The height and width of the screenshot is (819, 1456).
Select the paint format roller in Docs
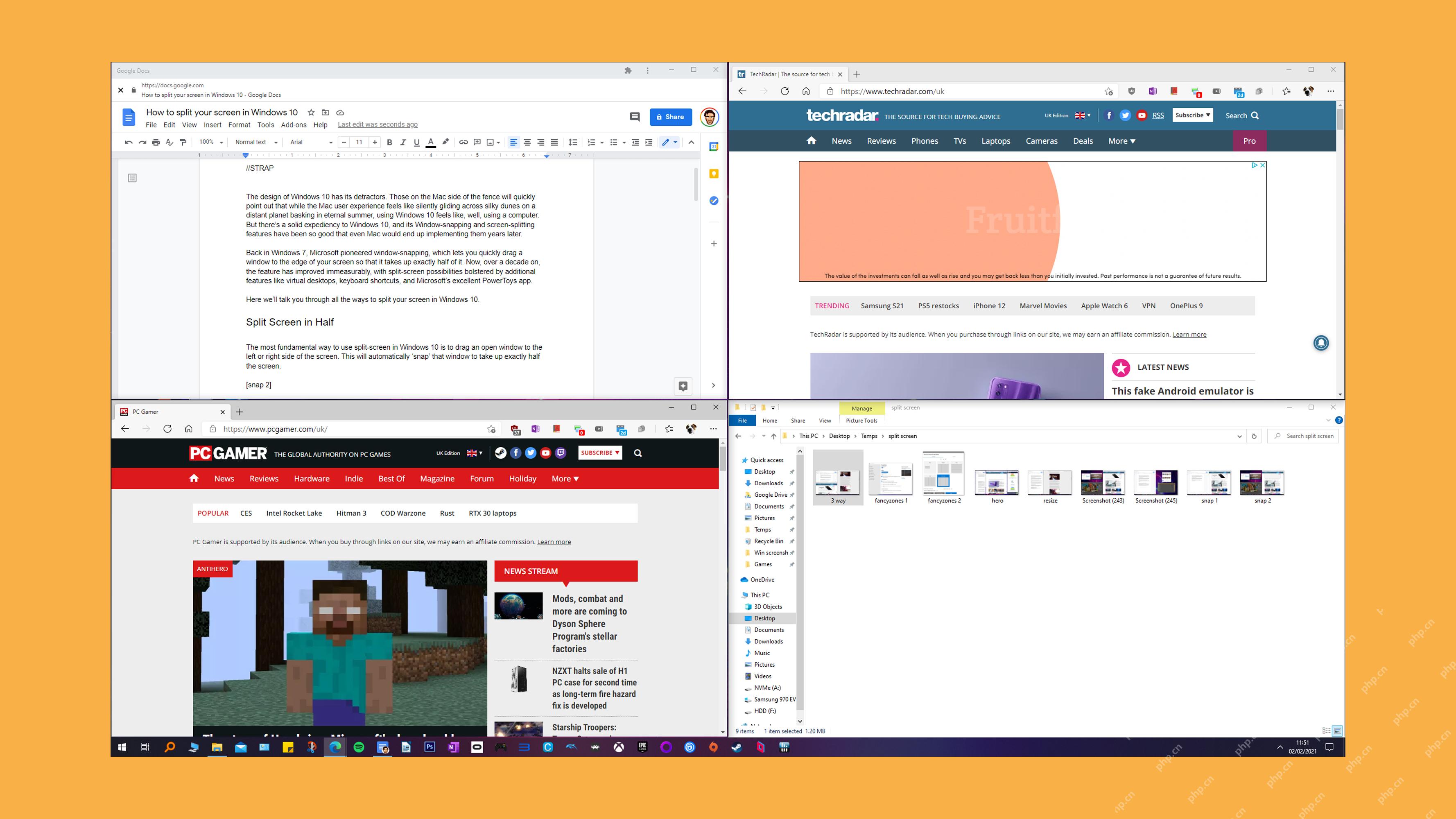point(183,143)
